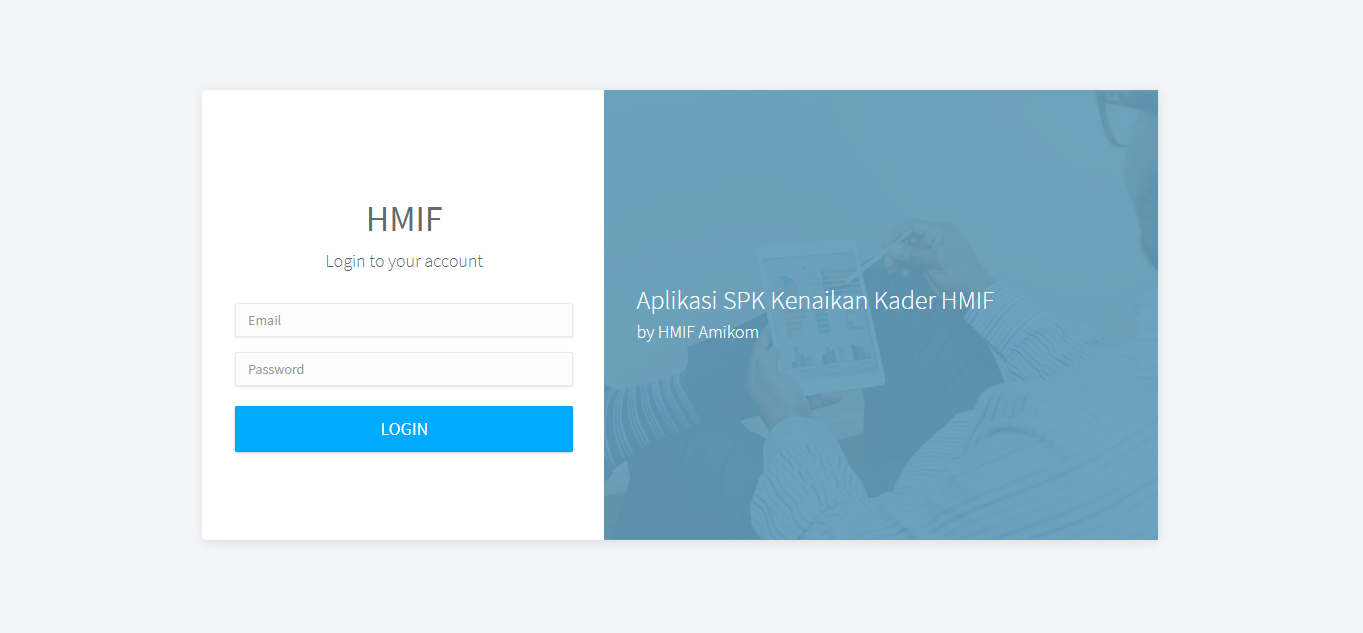Click the 'Aplikasi SPK Kenaikan Kader HMIF' title

pos(815,300)
